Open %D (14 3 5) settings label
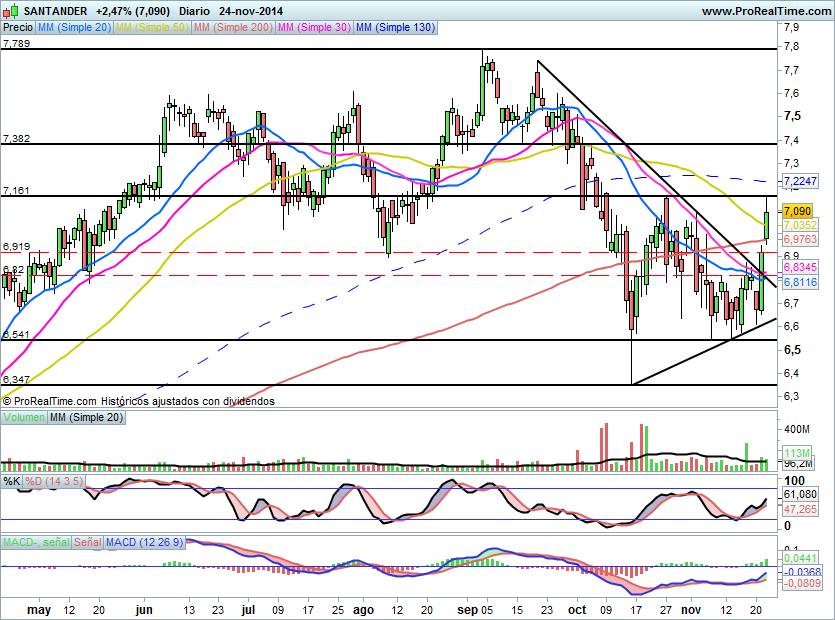The height and width of the screenshot is (620, 835). [x=54, y=482]
